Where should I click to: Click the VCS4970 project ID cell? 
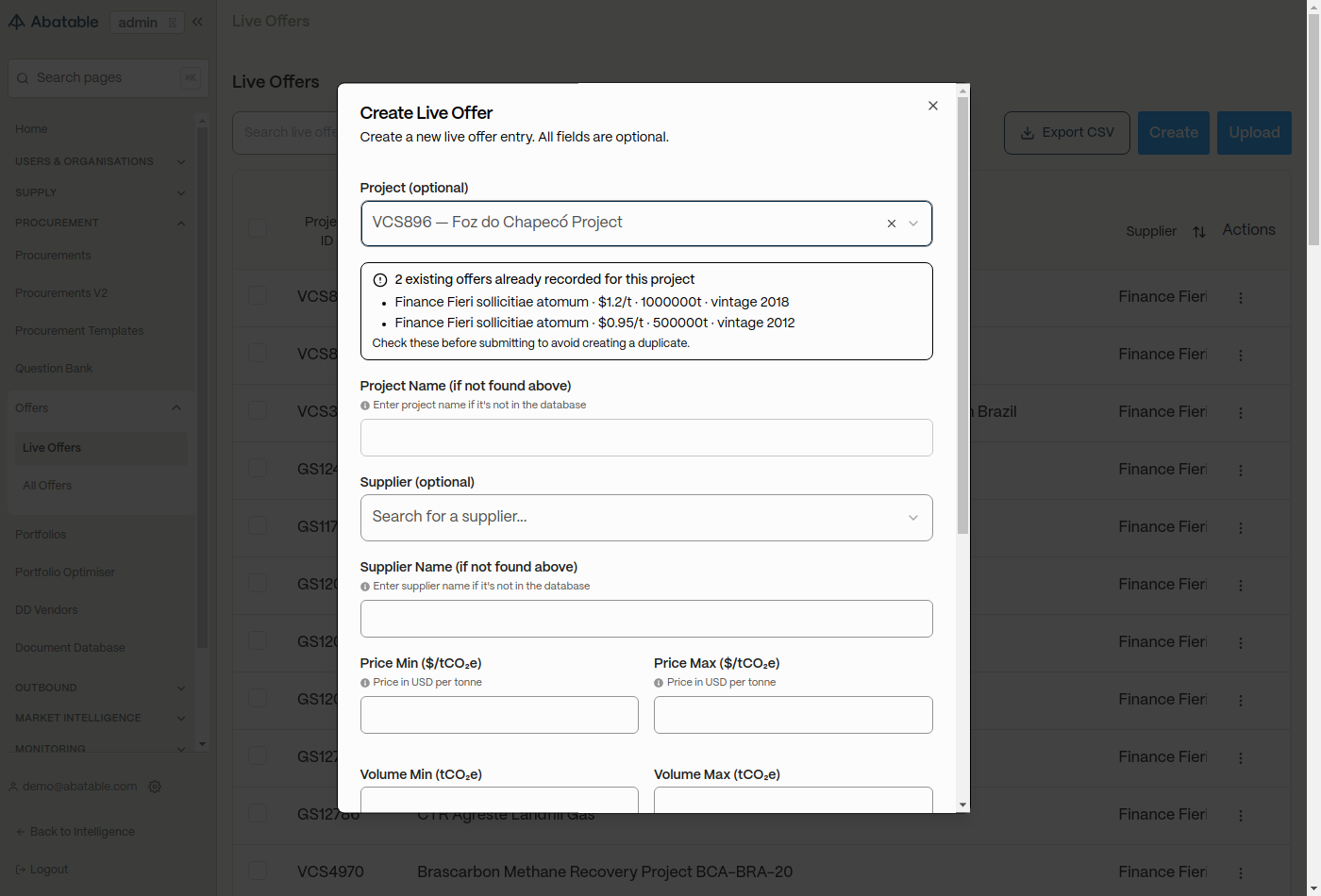(330, 872)
